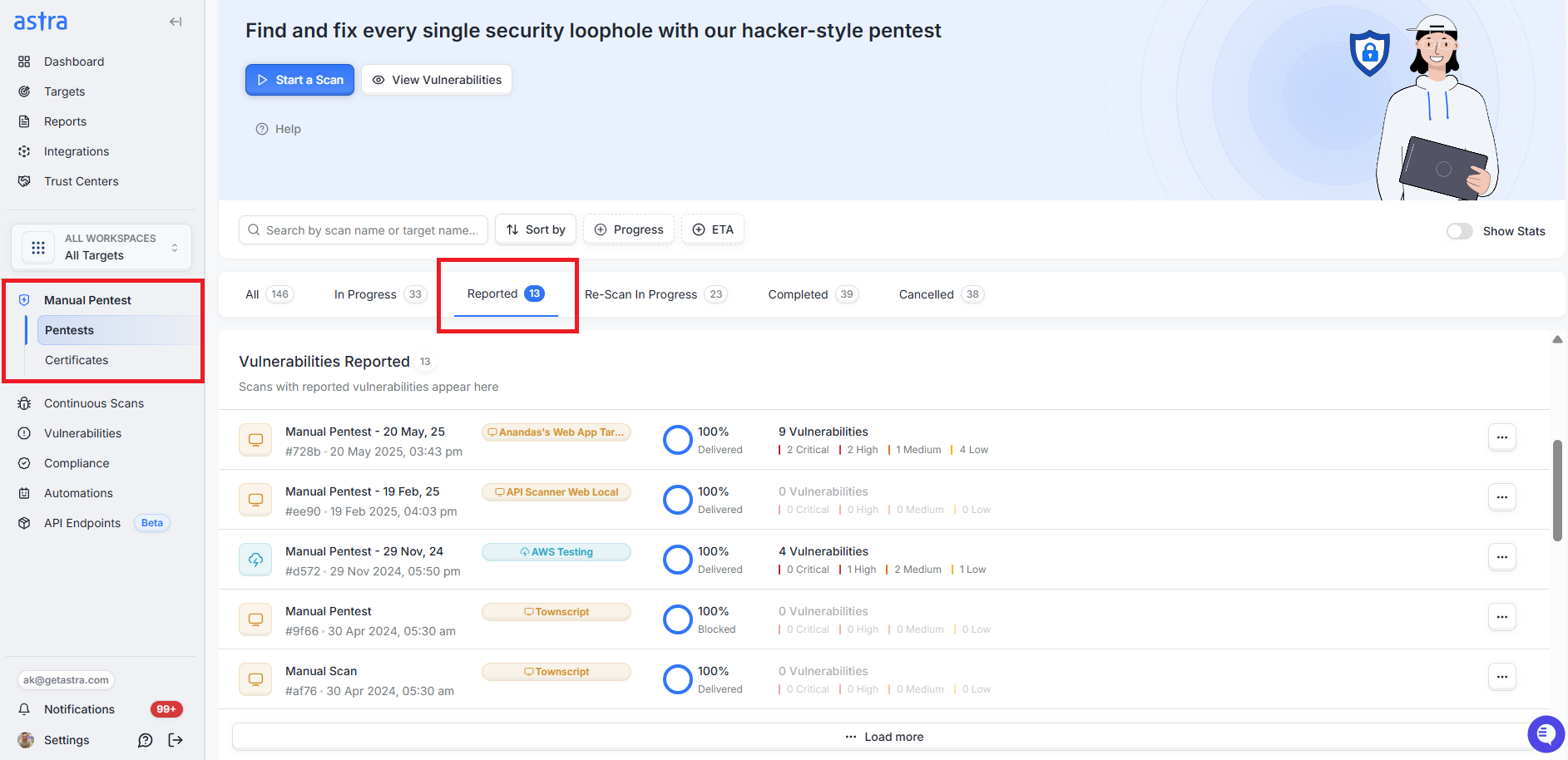Switch to the In Progress tab
The height and width of the screenshot is (760, 1568).
[380, 294]
